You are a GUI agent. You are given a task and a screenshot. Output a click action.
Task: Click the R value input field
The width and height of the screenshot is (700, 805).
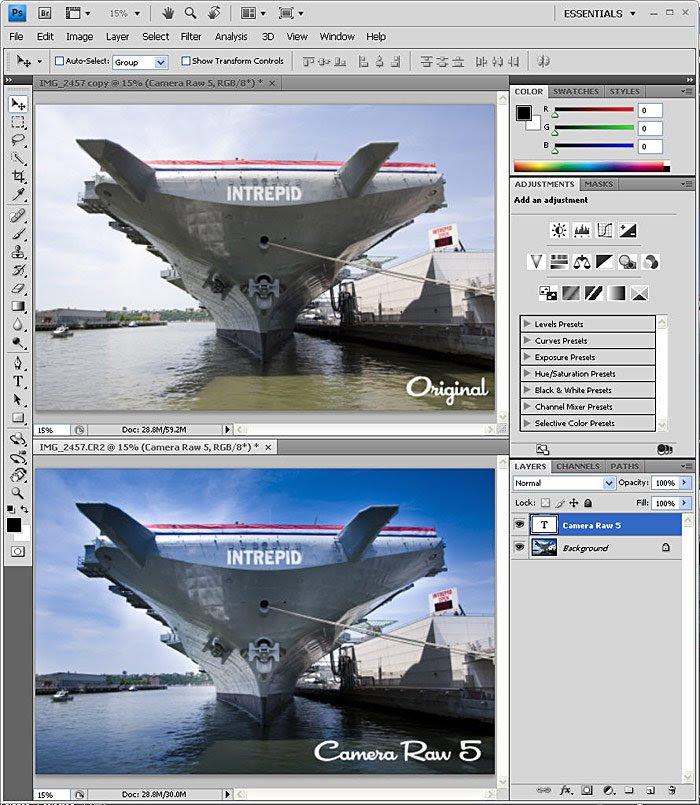pyautogui.click(x=650, y=110)
